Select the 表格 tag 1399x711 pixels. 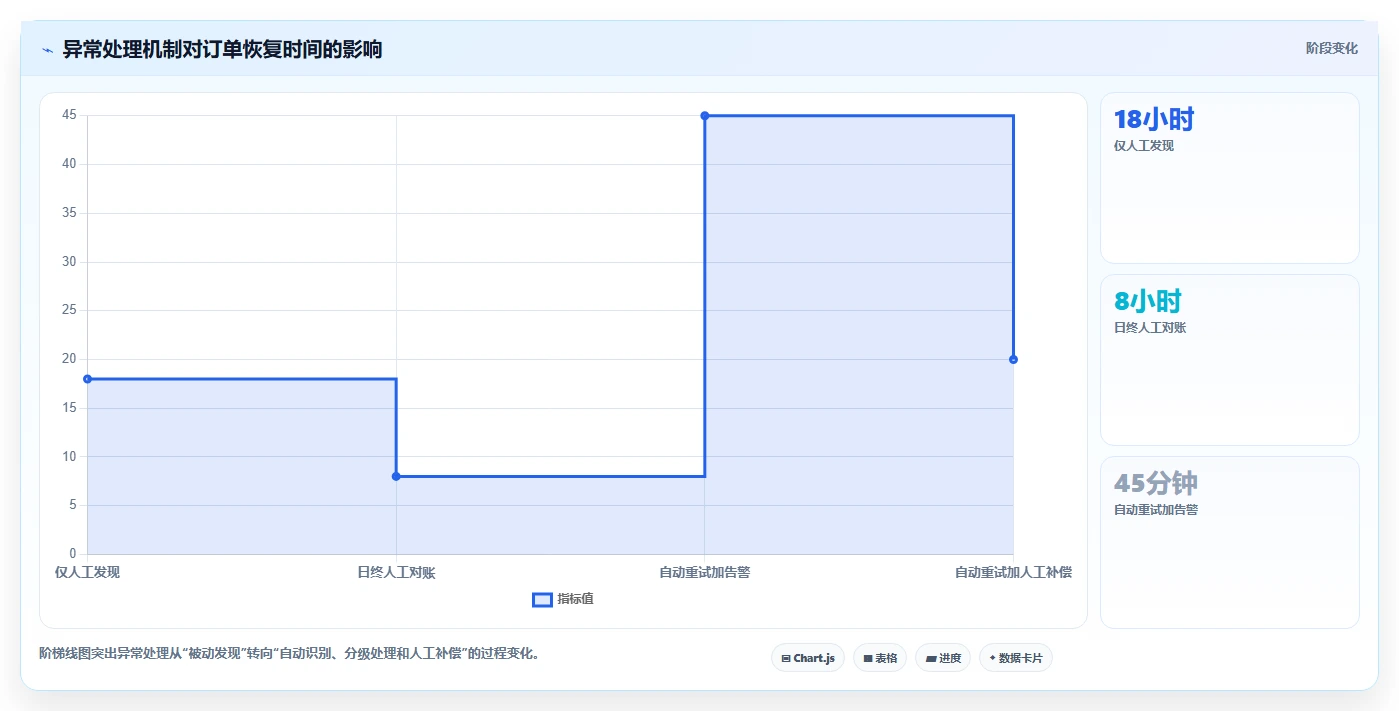click(x=880, y=658)
